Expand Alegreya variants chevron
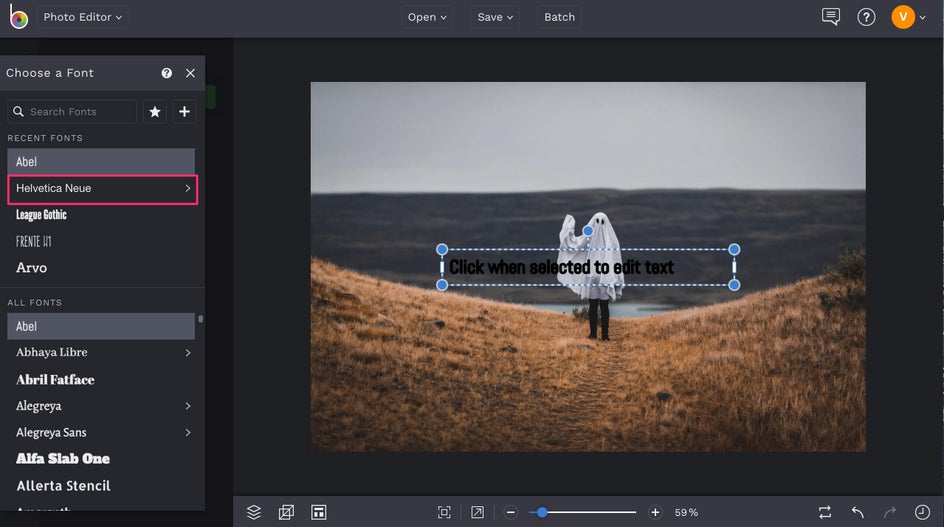 point(188,406)
